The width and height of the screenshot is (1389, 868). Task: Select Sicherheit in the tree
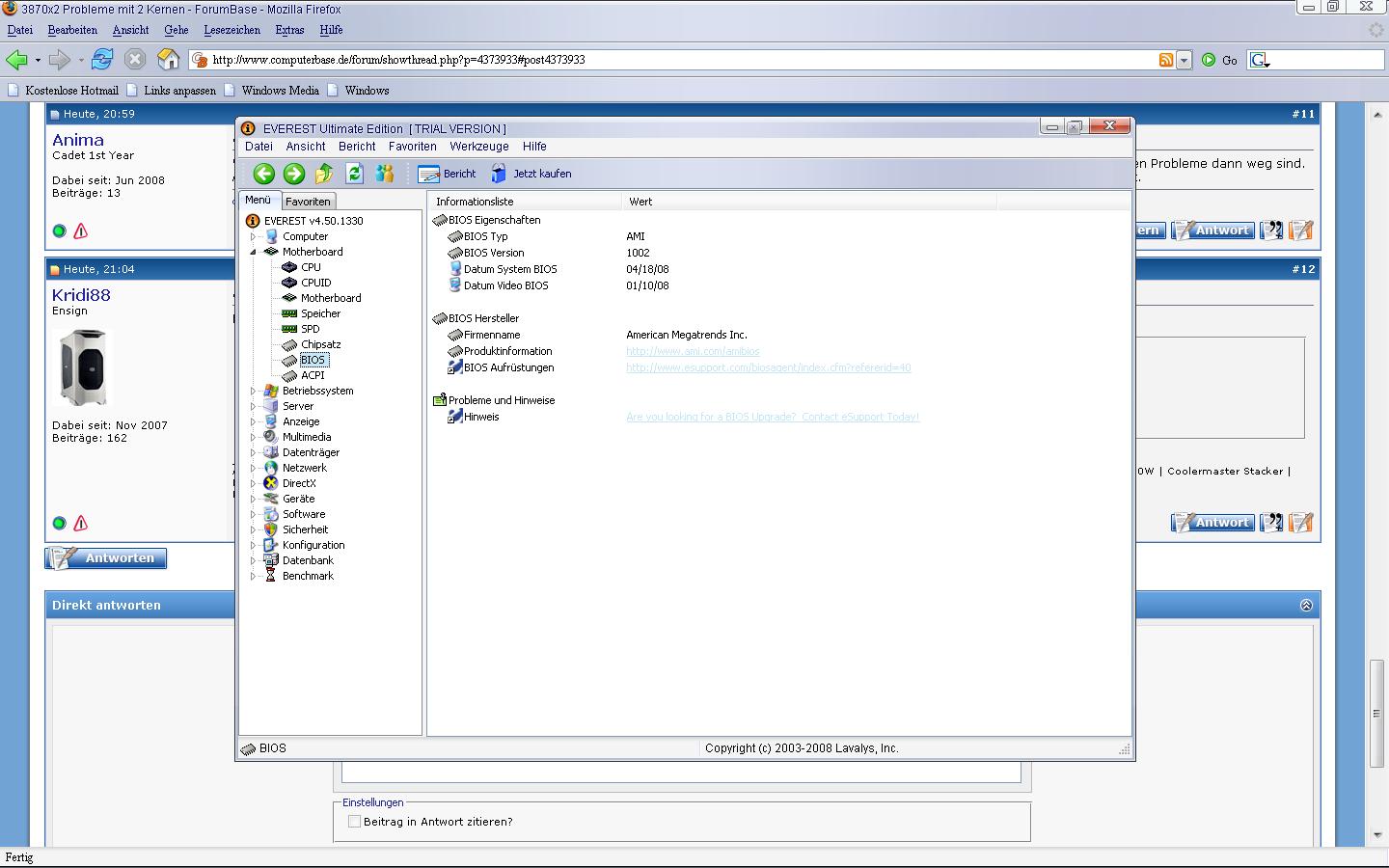click(x=305, y=529)
